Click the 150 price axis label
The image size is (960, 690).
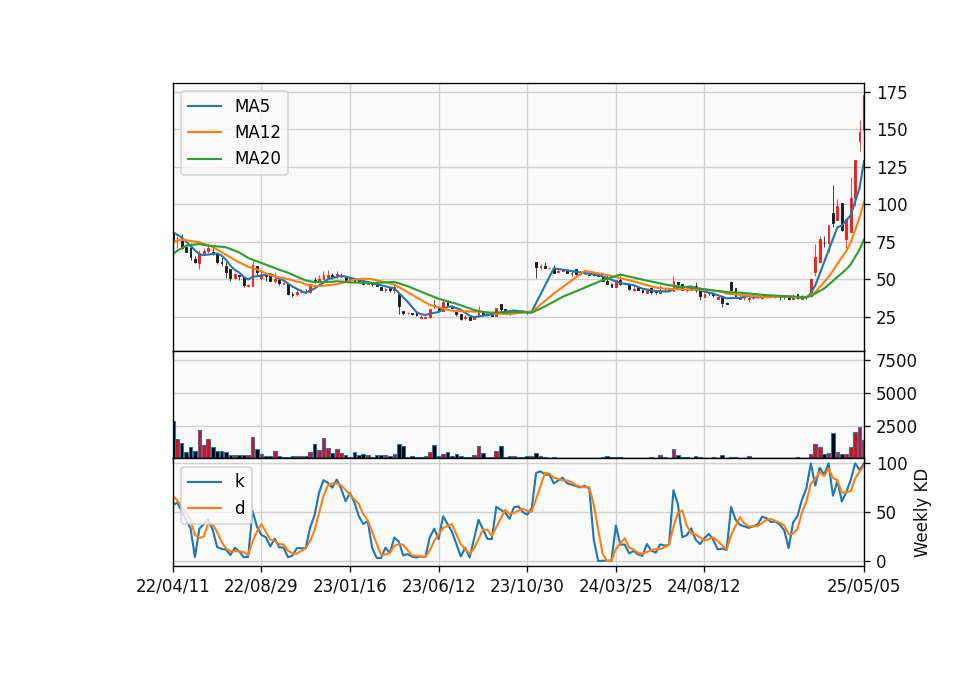(x=892, y=130)
